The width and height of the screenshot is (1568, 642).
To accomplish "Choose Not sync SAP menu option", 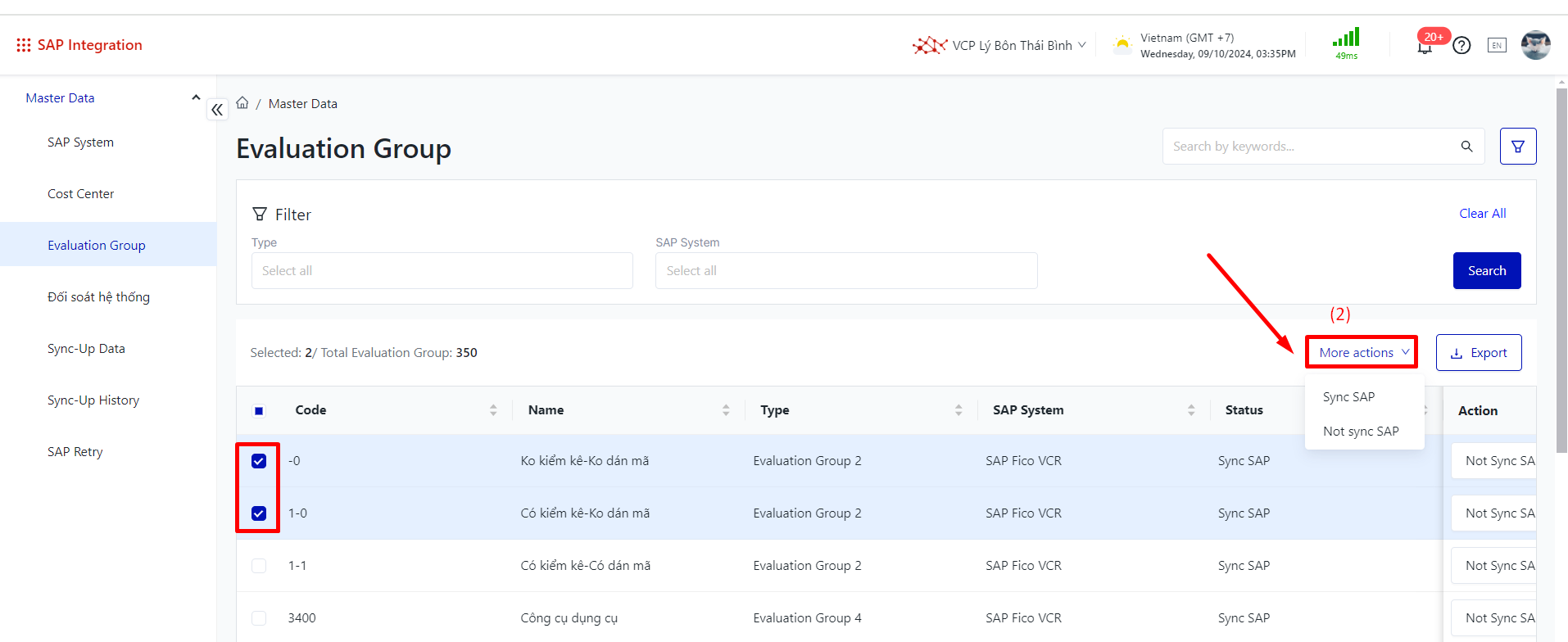I will 1361,432.
